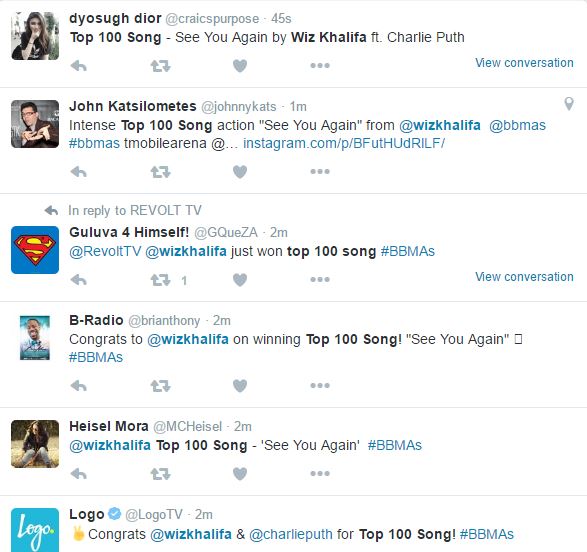The height and width of the screenshot is (552, 587).
Task: Click #BBMAs hashtag in Heisel Mora's tweet
Action: pos(395,445)
